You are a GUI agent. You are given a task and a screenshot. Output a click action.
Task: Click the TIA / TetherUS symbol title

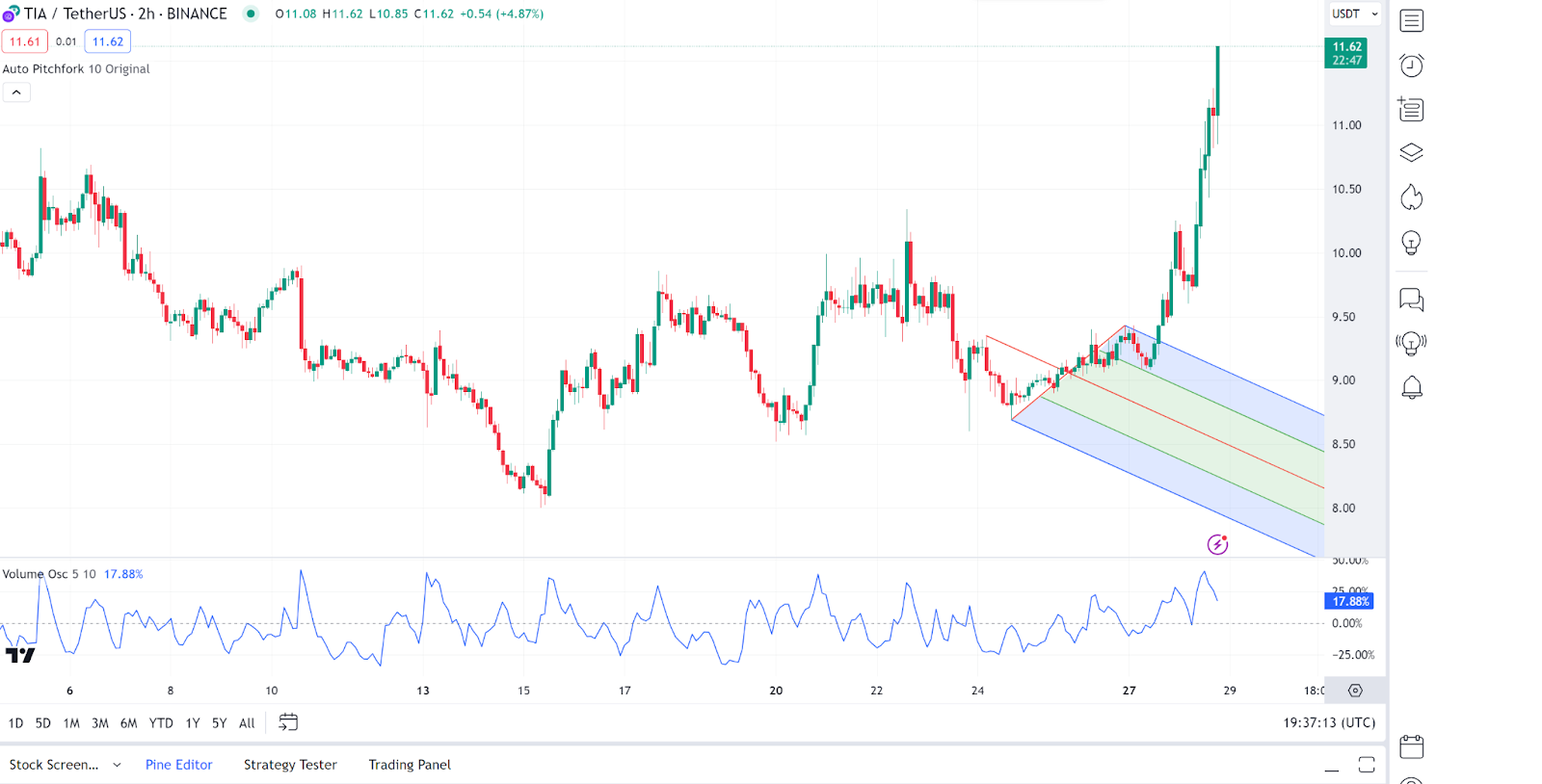pyautogui.click(x=75, y=13)
